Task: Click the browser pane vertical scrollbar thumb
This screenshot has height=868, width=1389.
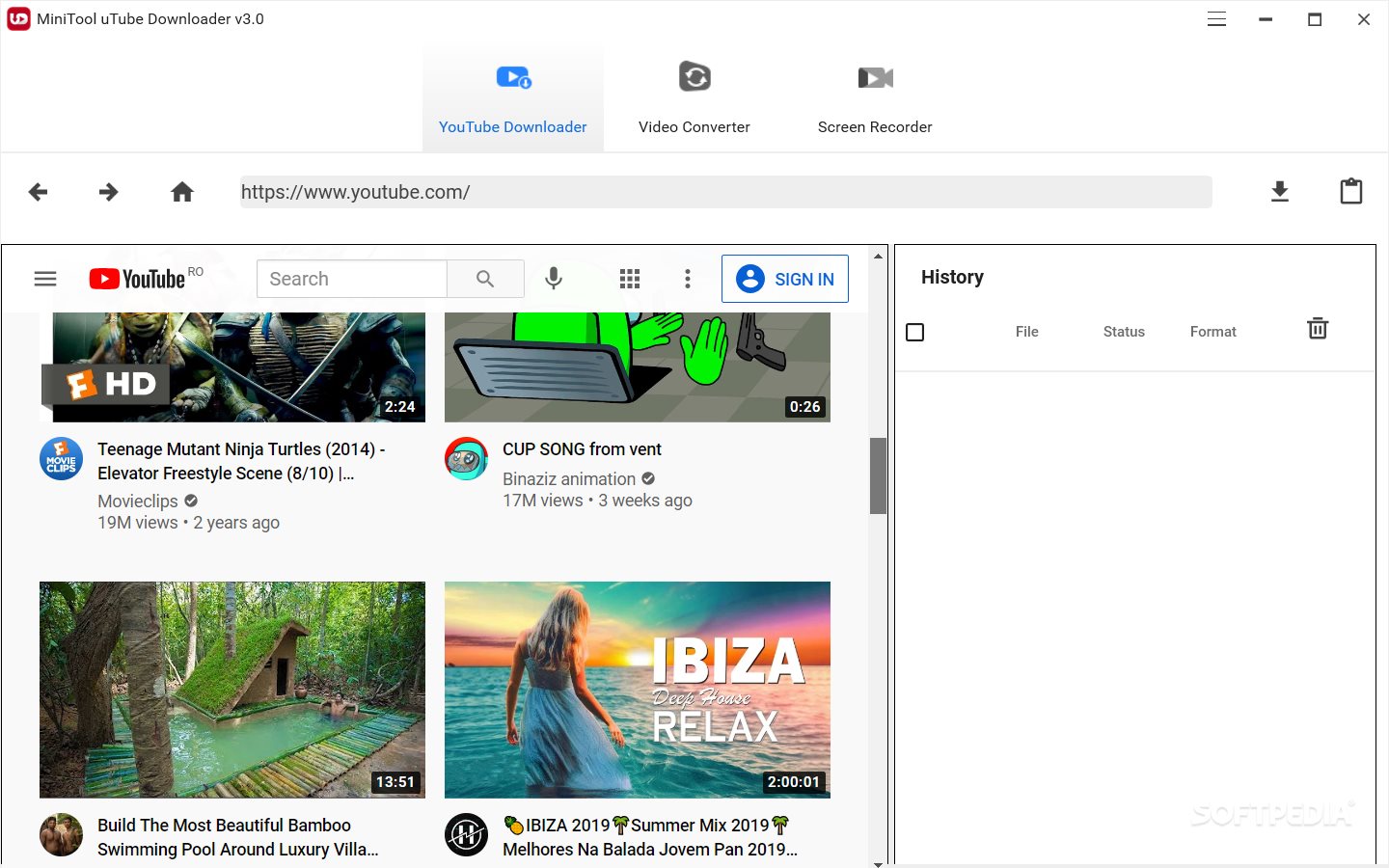Action: (878, 475)
